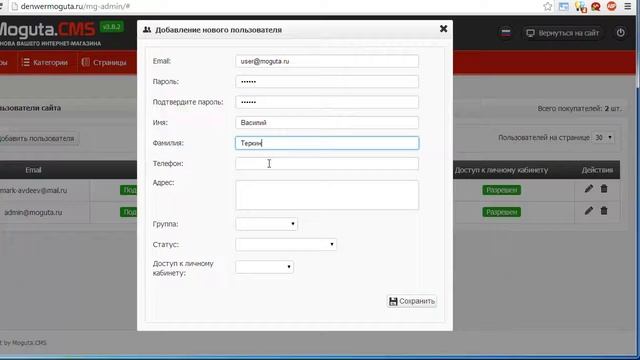The width and height of the screenshot is (640, 360).
Task: Click the Телефон input field
Action: point(327,164)
